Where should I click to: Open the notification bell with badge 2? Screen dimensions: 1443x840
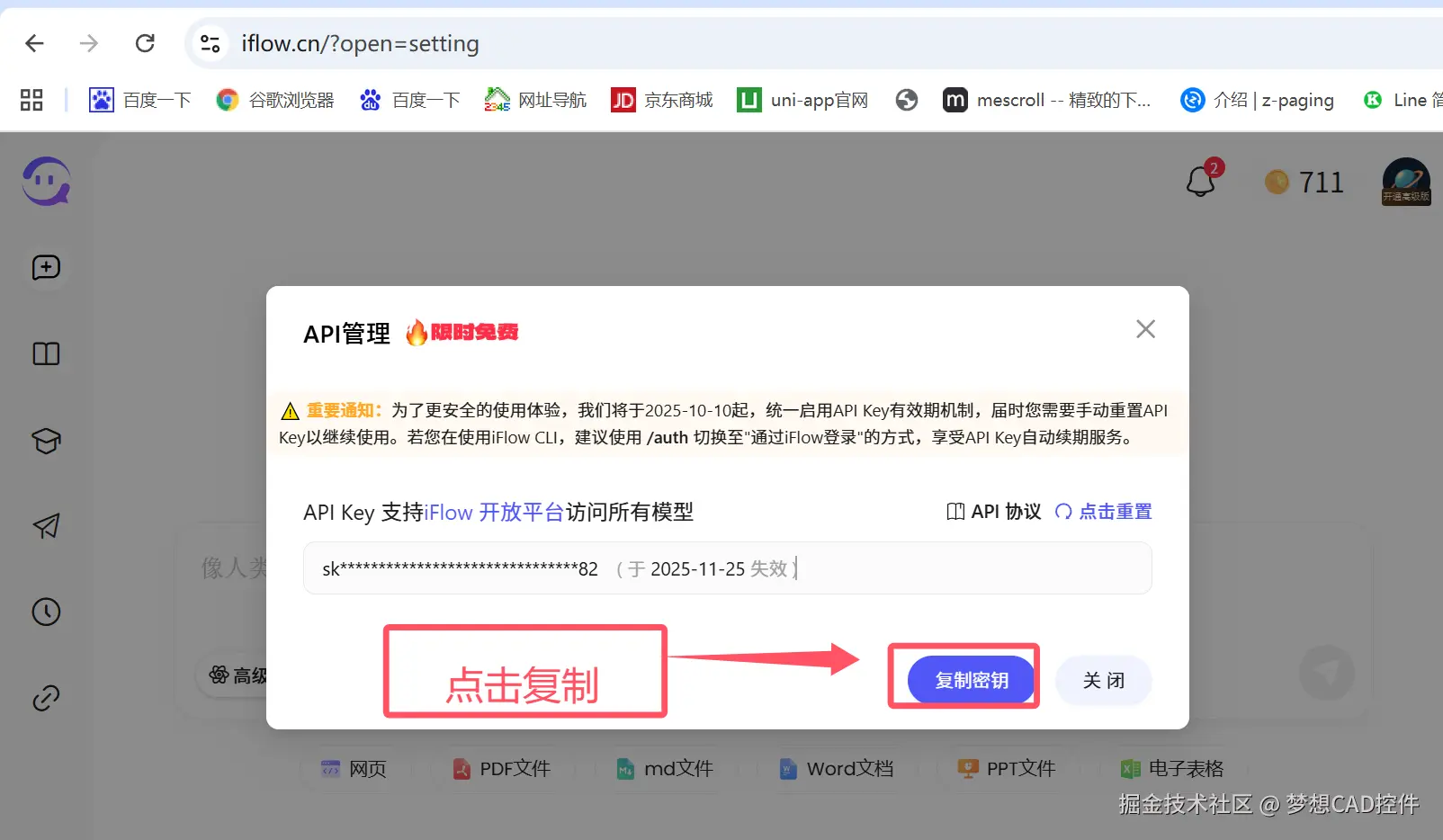[1201, 181]
